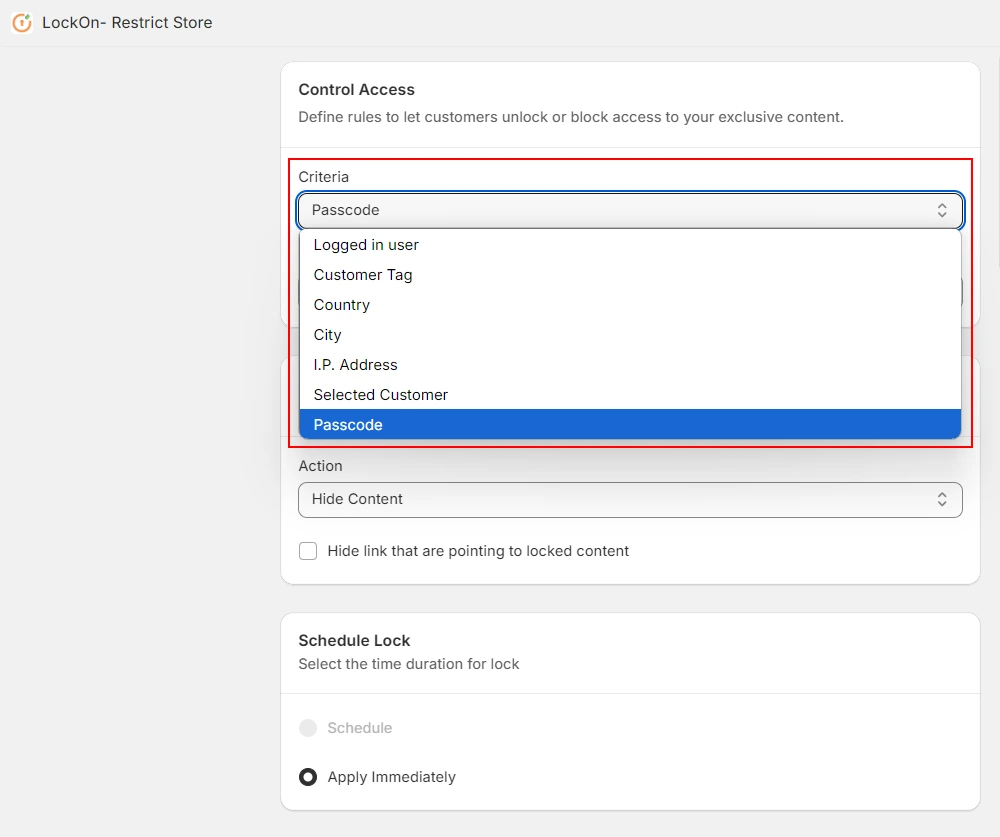Image resolution: width=1000 pixels, height=837 pixels.
Task: Choose I.P. Address criteria option
Action: 630,365
